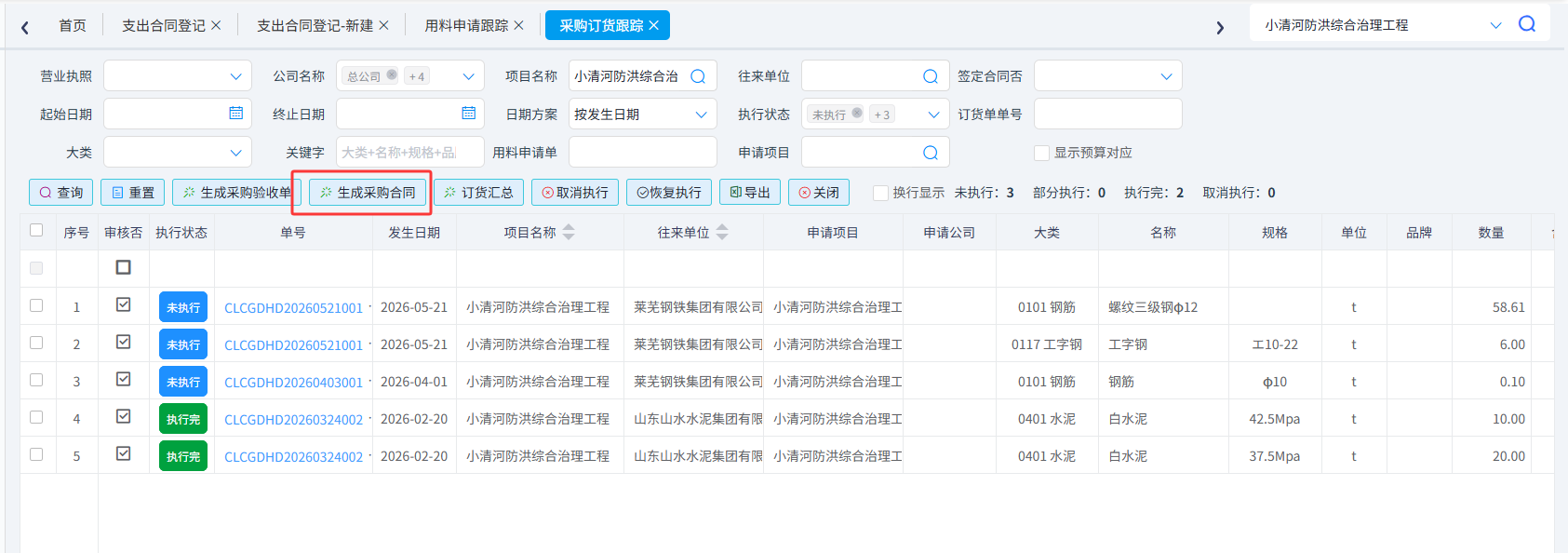Screen dimensions: 1568x553
Task: Click the 用料申请单 input field
Action: [x=643, y=152]
